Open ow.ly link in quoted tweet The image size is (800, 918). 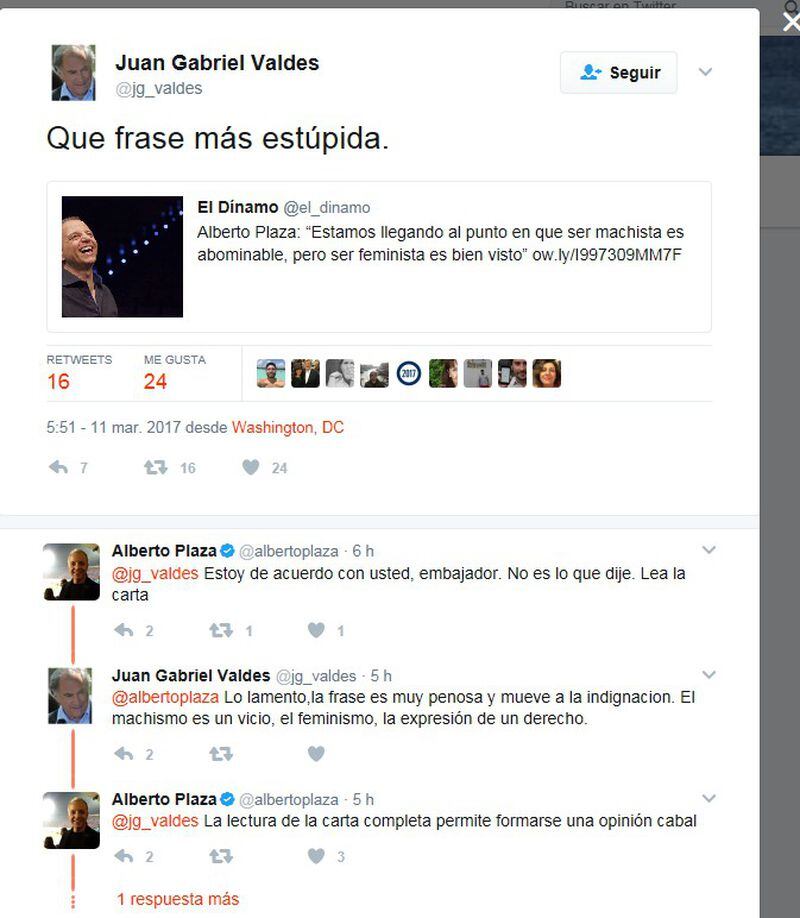click(607, 255)
